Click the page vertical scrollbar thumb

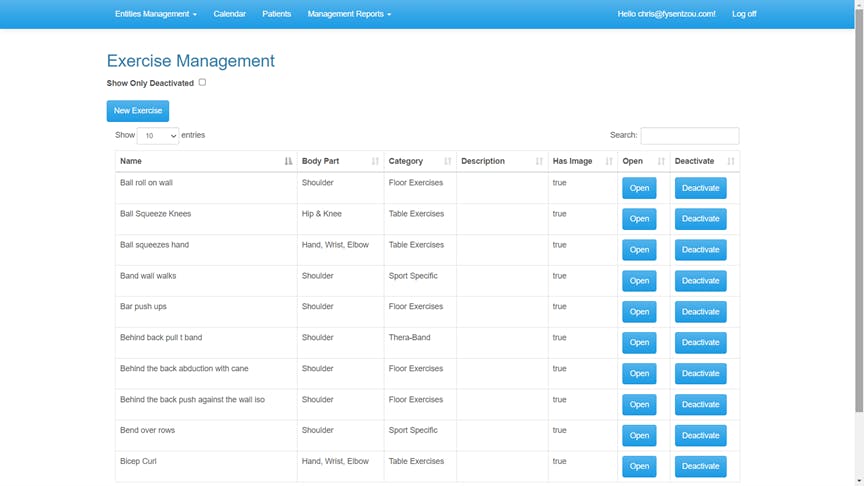859,209
